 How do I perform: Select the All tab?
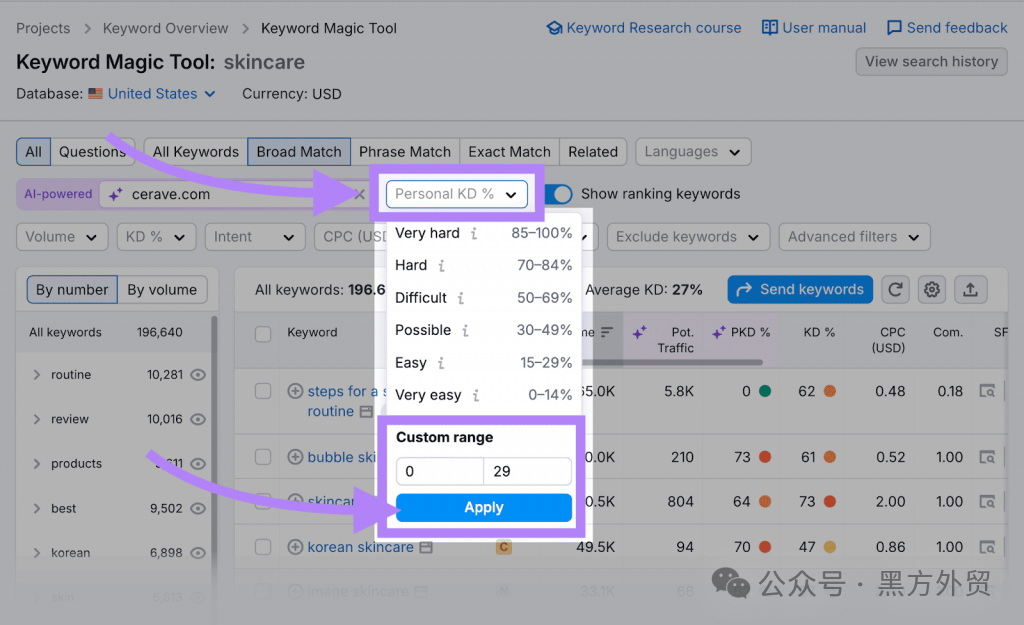(33, 152)
